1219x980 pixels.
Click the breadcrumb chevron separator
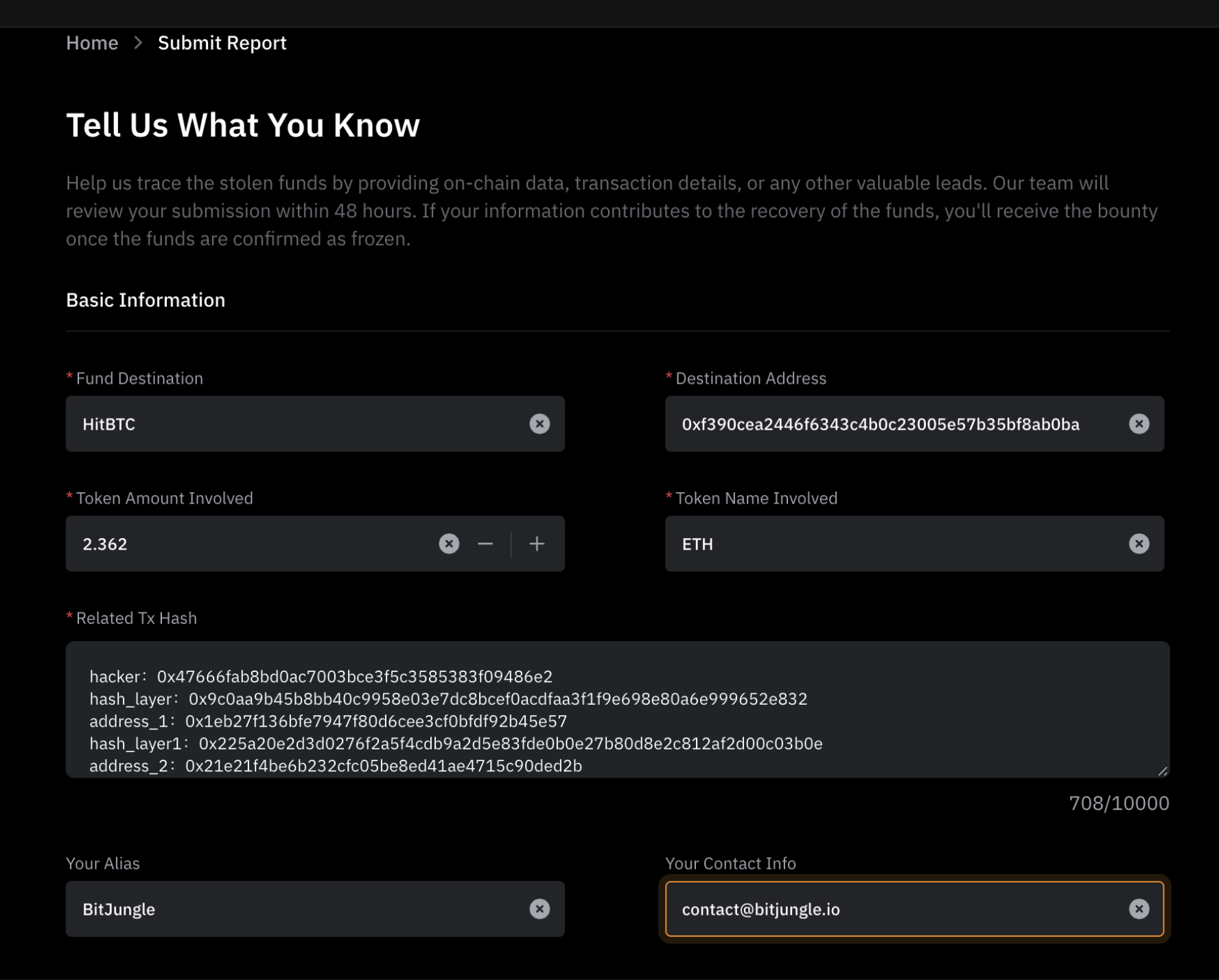click(138, 43)
